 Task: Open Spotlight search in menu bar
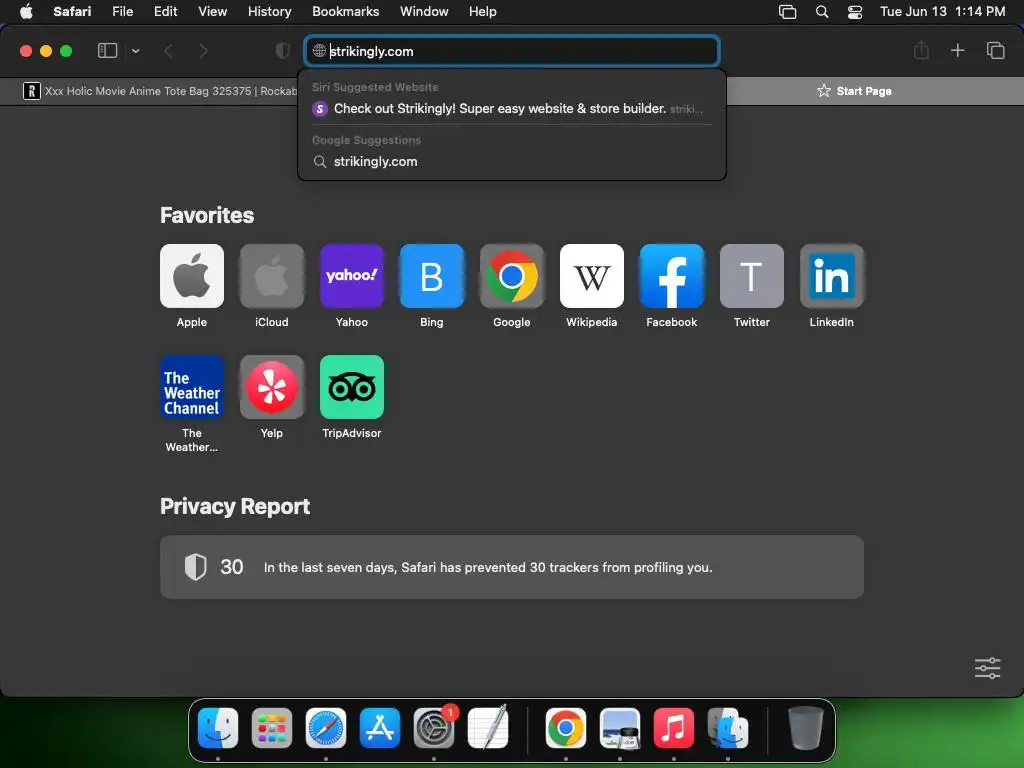click(x=822, y=12)
